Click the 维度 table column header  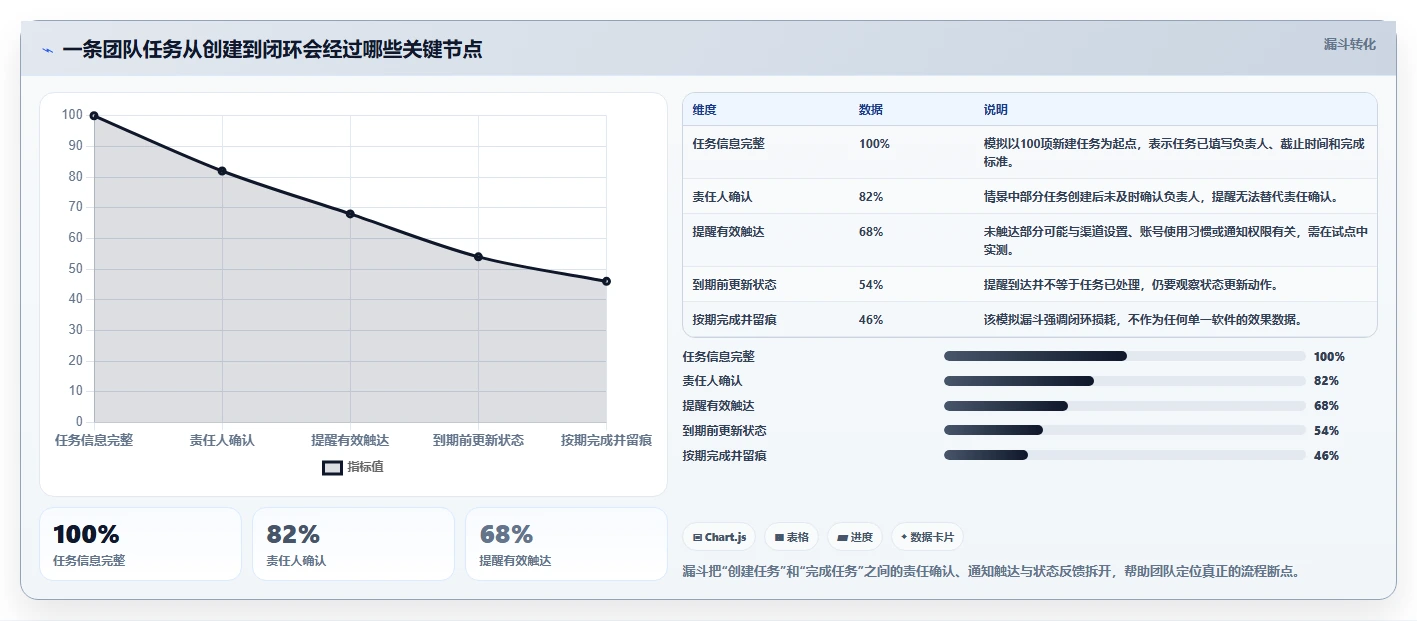coord(704,110)
